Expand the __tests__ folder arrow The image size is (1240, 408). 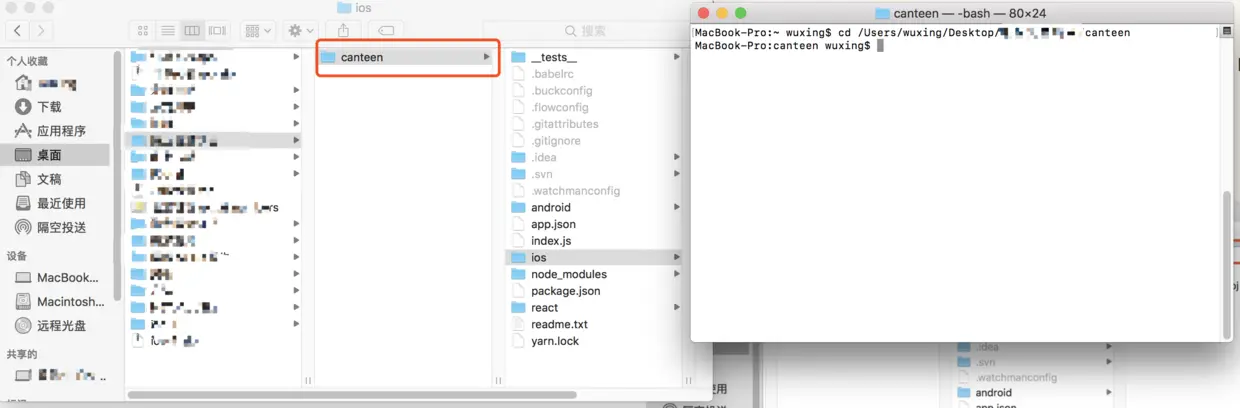pos(677,57)
